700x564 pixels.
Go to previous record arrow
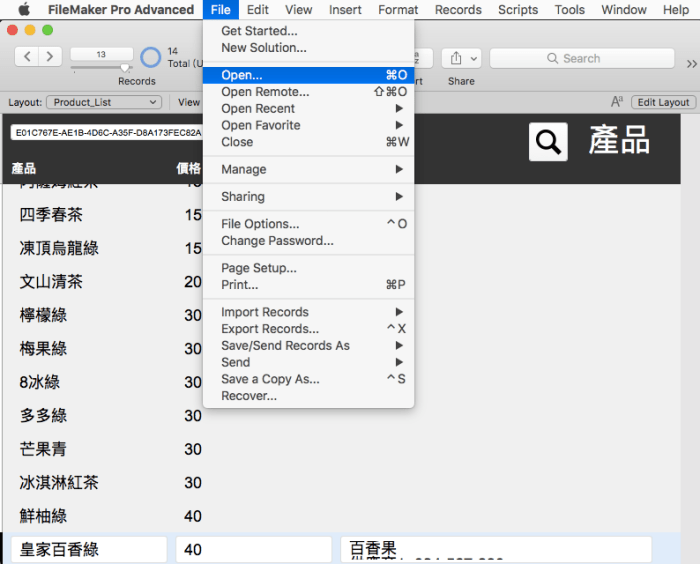pyautogui.click(x=28, y=57)
